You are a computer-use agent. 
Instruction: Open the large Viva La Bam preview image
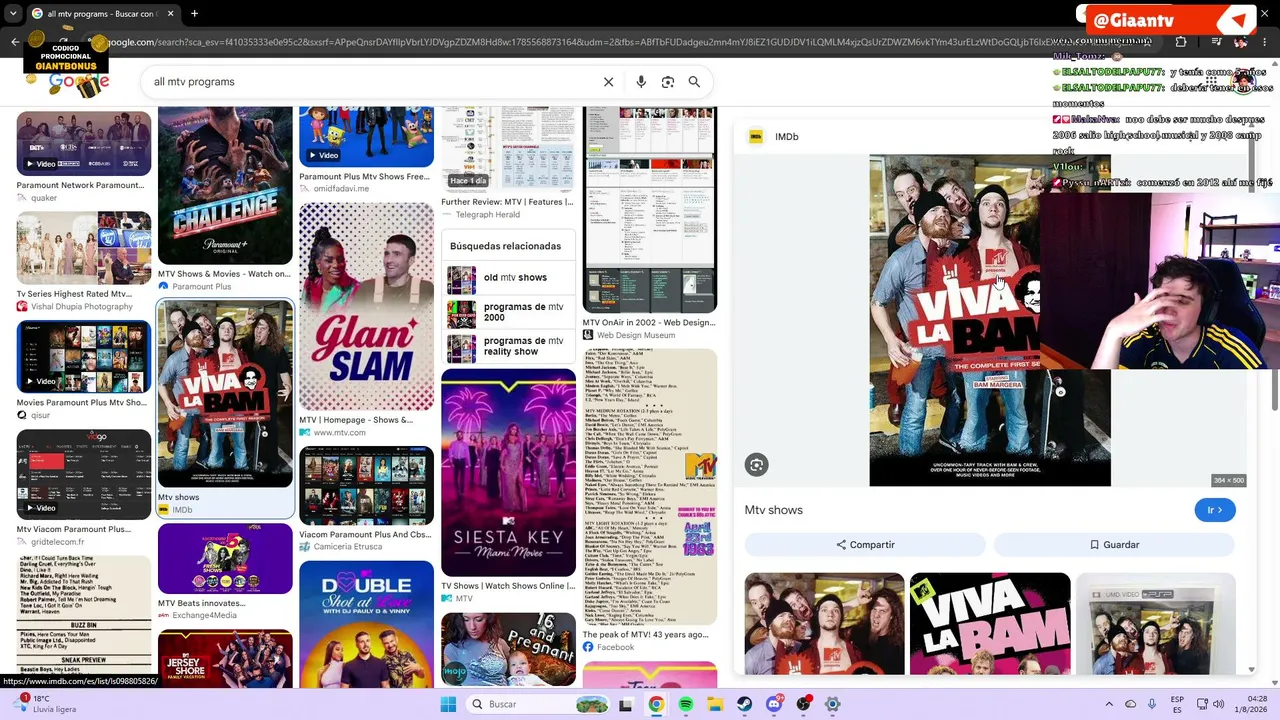click(x=990, y=320)
